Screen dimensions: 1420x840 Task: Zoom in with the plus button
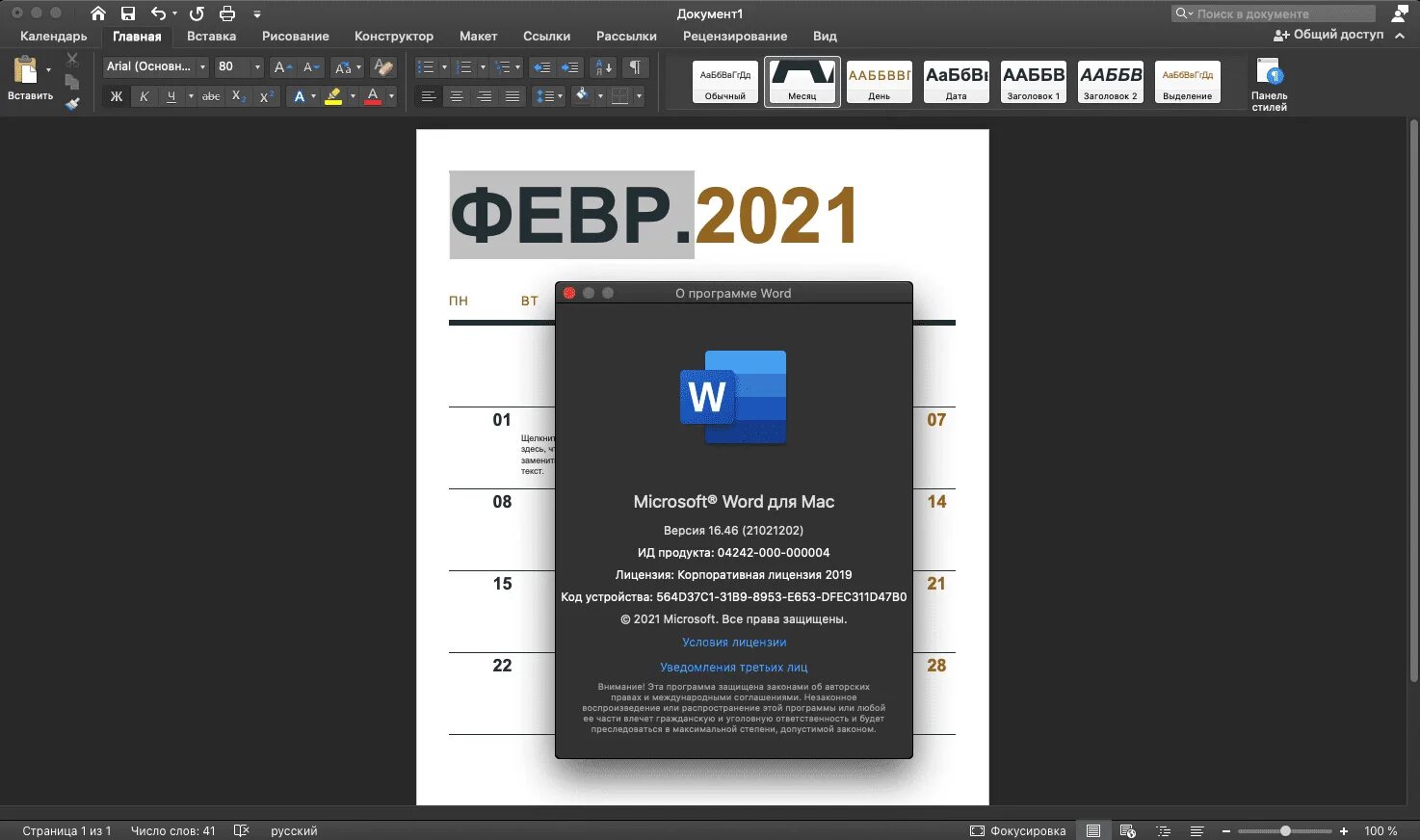click(x=1344, y=830)
